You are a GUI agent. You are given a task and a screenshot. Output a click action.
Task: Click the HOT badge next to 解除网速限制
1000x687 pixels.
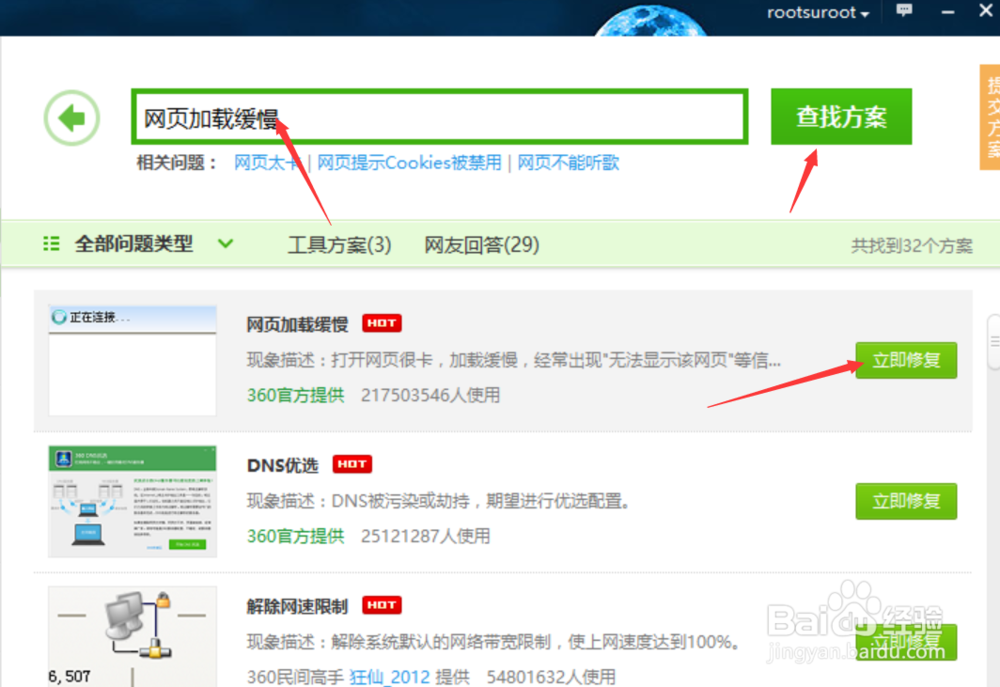click(380, 604)
